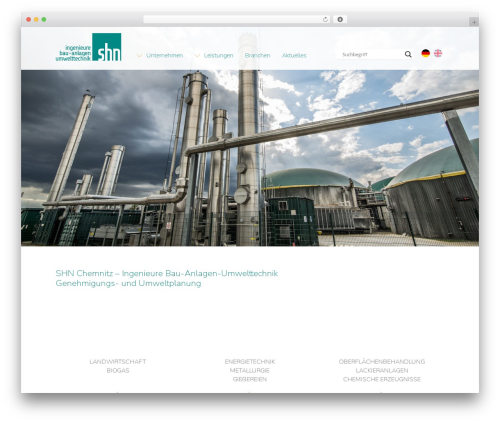The height and width of the screenshot is (423, 500).
Task: Click the search magnifier icon
Action: point(408,54)
